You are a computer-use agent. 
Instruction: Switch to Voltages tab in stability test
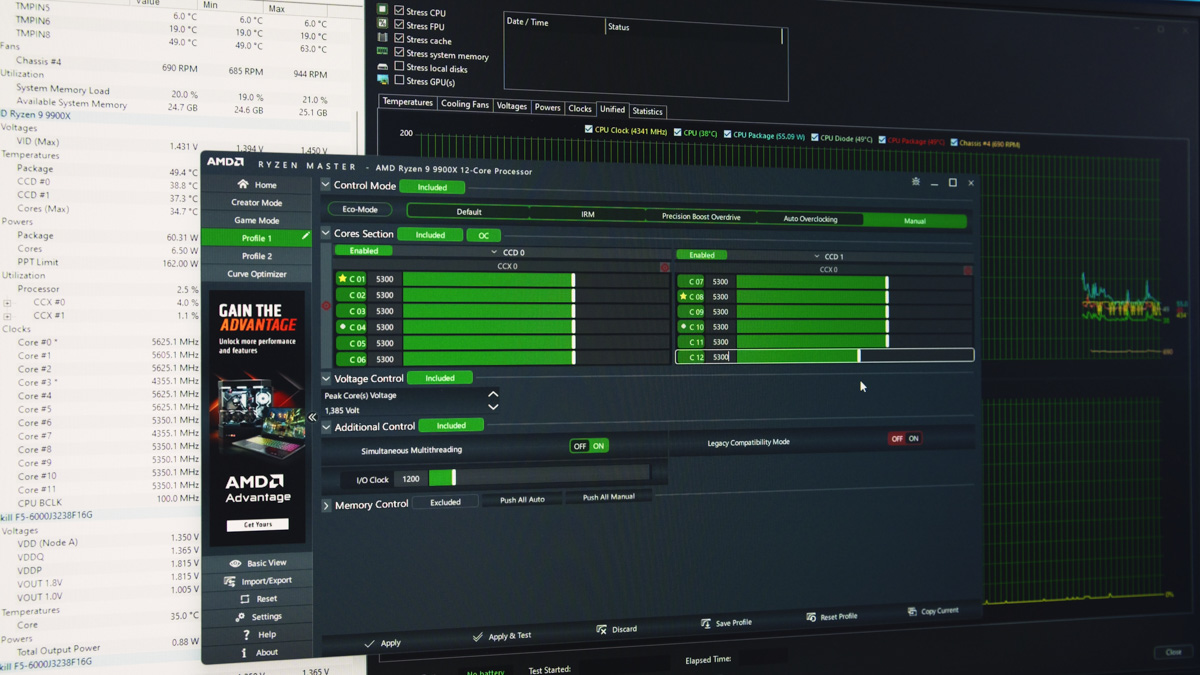pyautogui.click(x=511, y=105)
